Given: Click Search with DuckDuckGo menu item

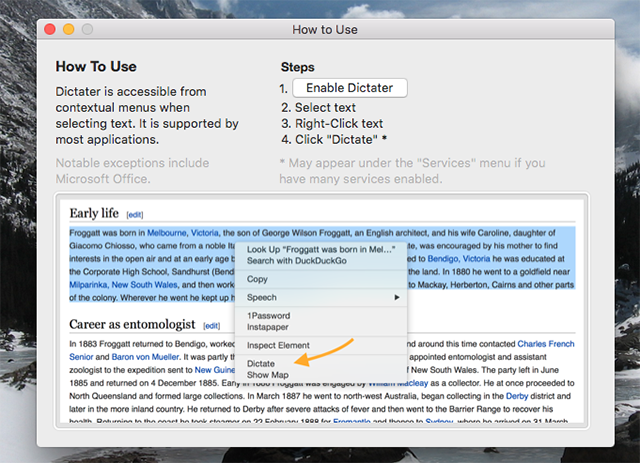Looking at the screenshot, I should [x=297, y=261].
